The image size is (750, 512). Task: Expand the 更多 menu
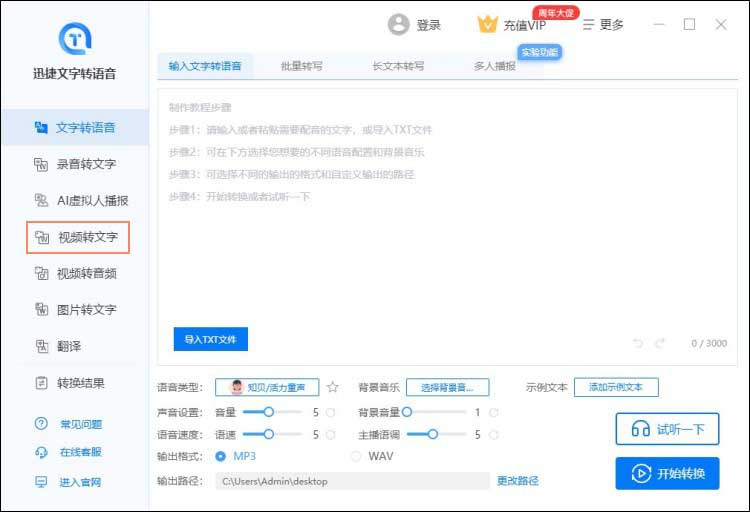pos(603,25)
